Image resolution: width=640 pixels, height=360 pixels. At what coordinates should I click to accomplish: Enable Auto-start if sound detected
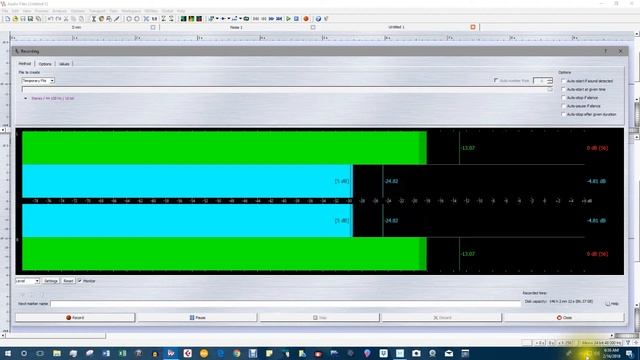pos(564,81)
